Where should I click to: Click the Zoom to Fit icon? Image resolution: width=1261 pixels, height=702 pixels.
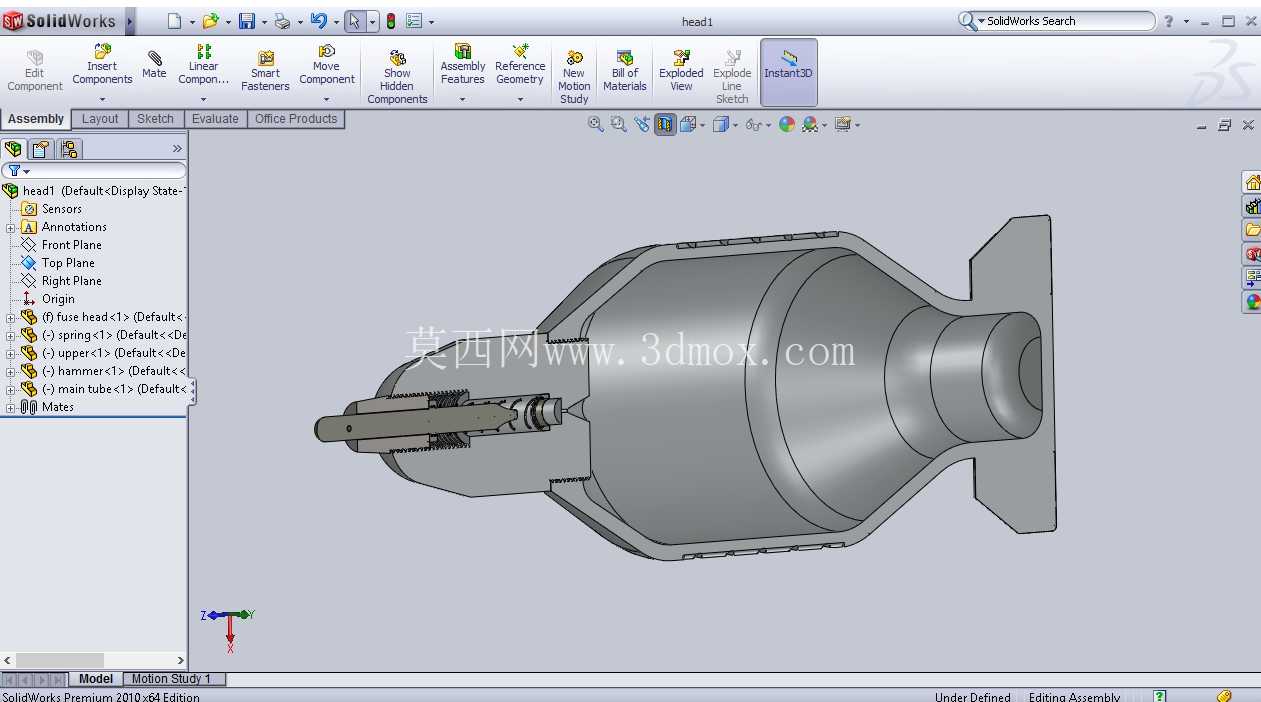click(596, 124)
